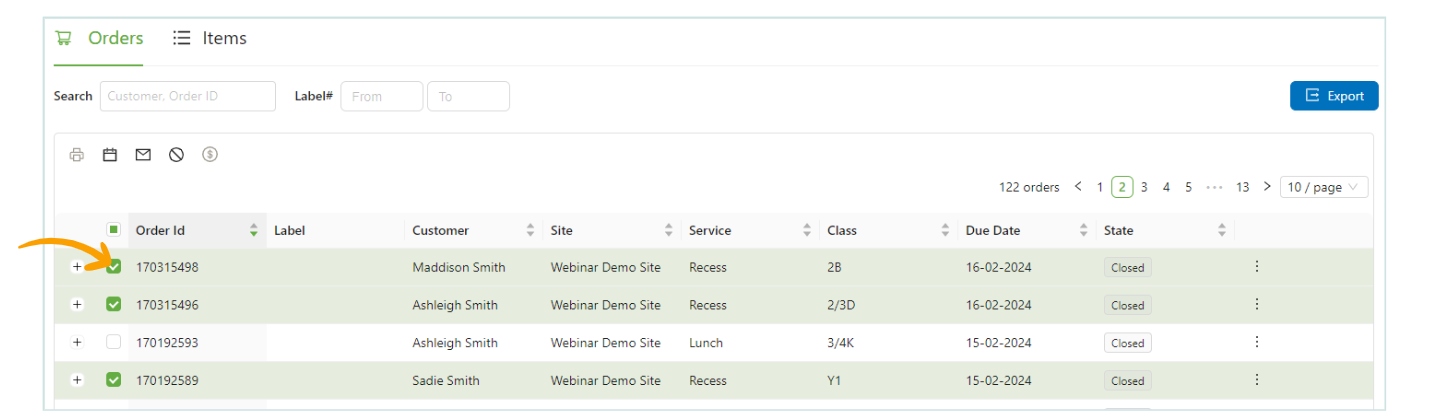Click the Customer, Order ID search field
Viewport: 1443px width, 419px height.
pos(188,96)
